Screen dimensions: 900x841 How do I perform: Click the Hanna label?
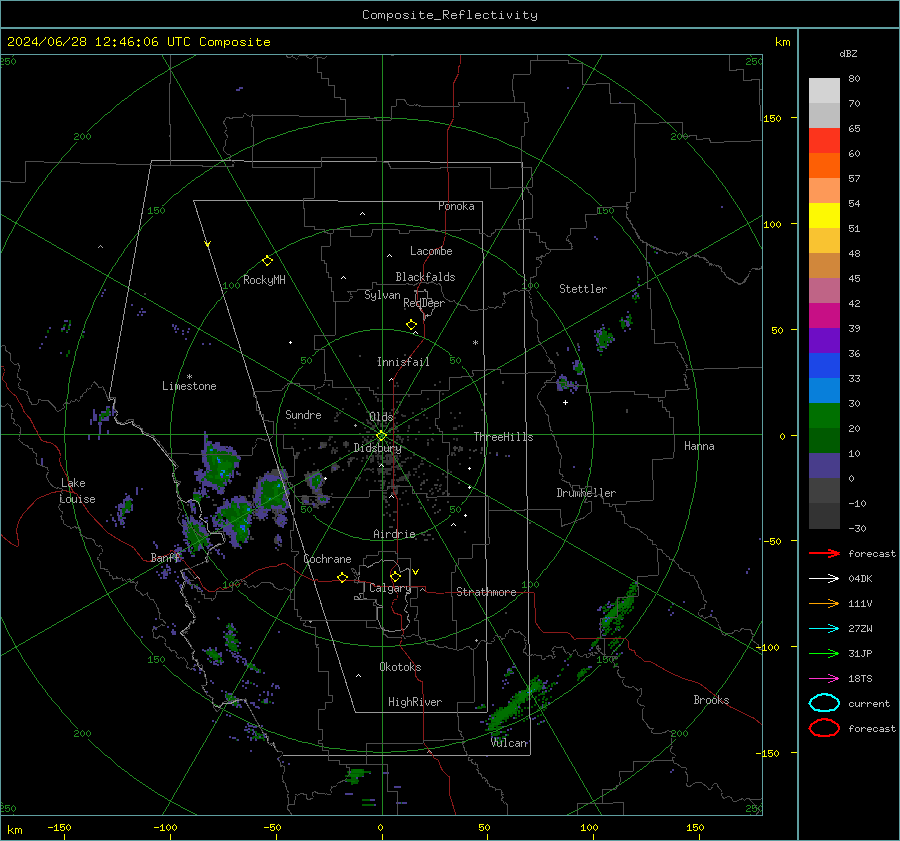tap(699, 446)
